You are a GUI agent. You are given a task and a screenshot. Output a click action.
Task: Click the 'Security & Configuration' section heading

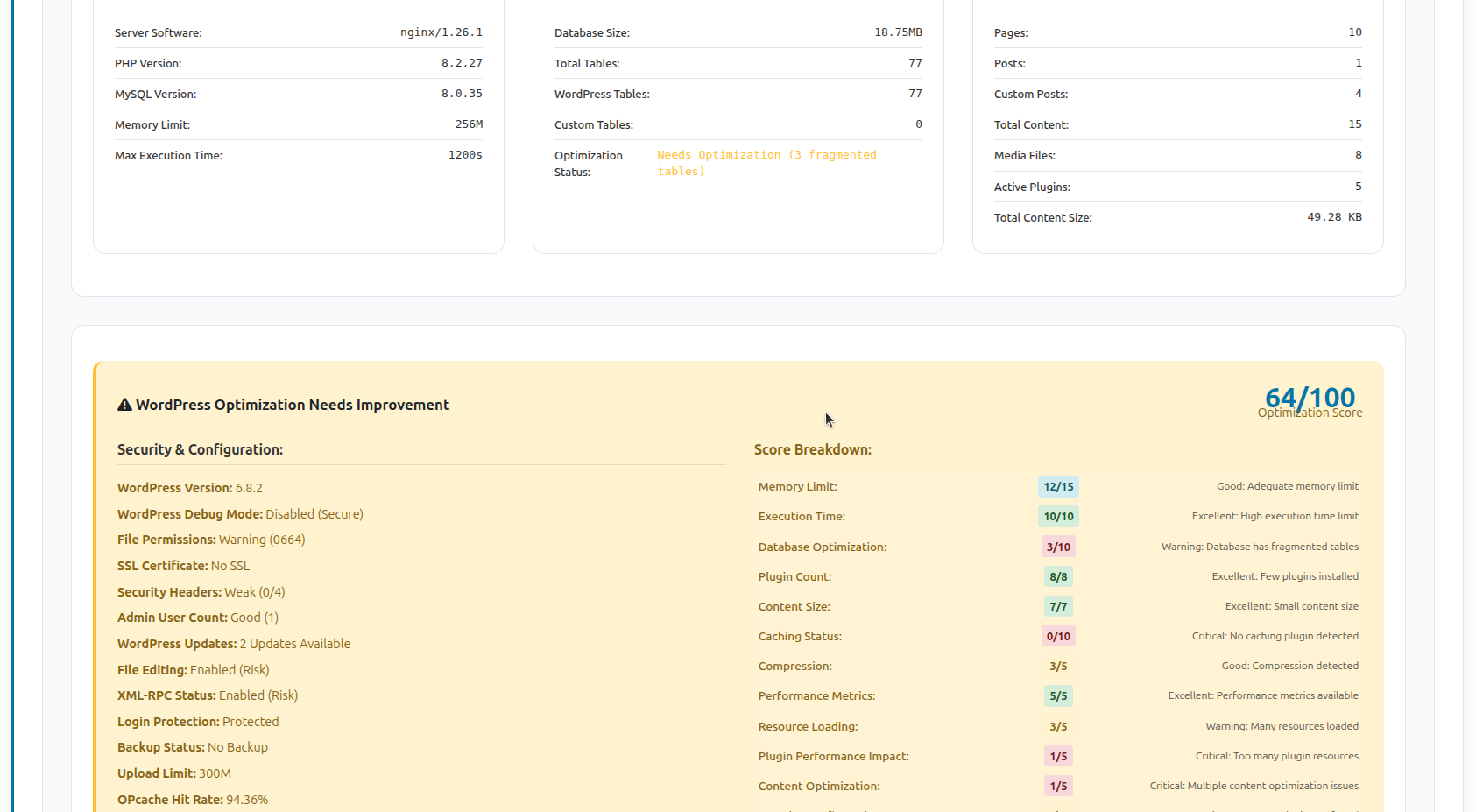point(200,449)
